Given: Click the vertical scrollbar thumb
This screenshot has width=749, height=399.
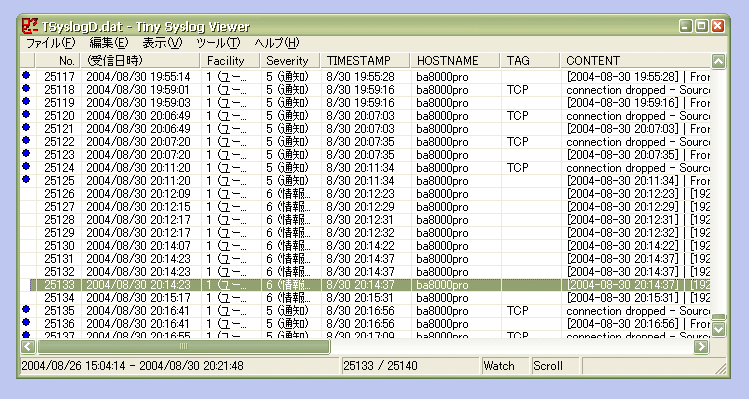Looking at the screenshot, I should point(718,318).
